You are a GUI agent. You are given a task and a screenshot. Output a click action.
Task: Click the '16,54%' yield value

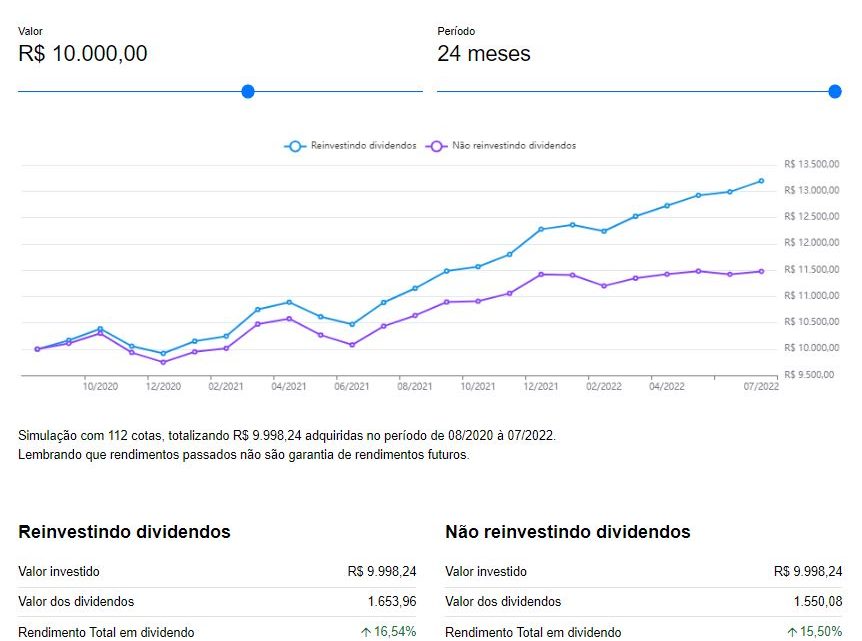click(395, 632)
